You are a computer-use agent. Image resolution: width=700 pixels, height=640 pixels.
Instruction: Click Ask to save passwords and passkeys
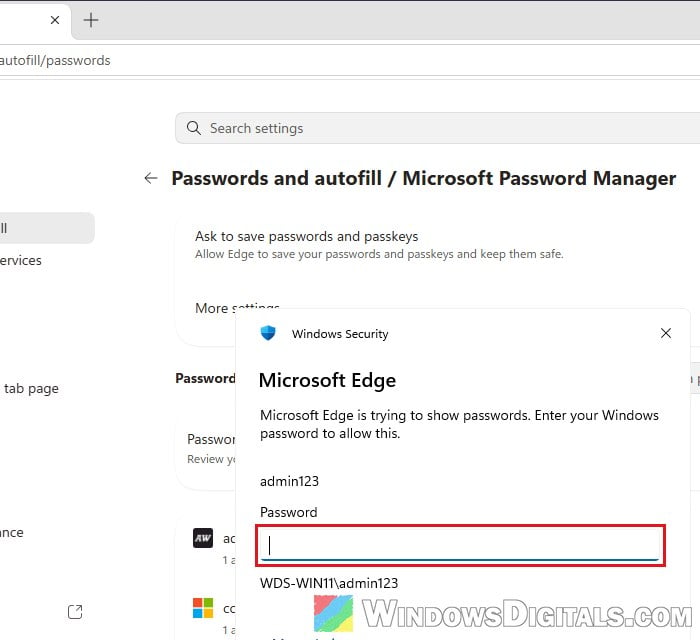point(306,236)
